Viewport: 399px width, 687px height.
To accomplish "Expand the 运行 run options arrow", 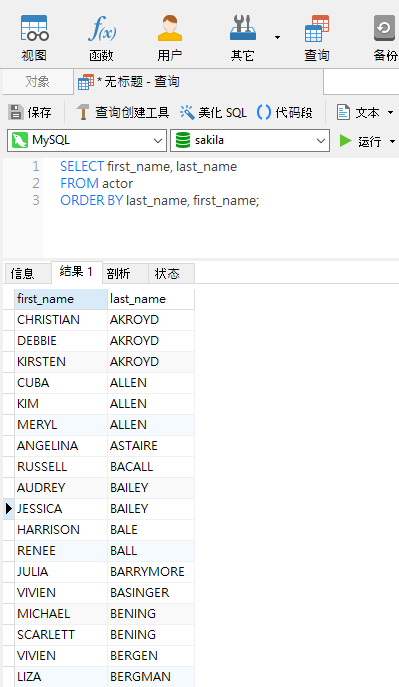I will click(392, 142).
